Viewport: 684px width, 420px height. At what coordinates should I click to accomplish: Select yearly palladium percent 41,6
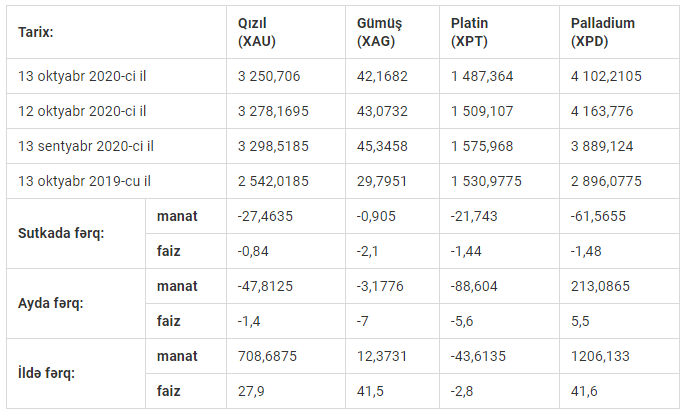click(x=583, y=391)
